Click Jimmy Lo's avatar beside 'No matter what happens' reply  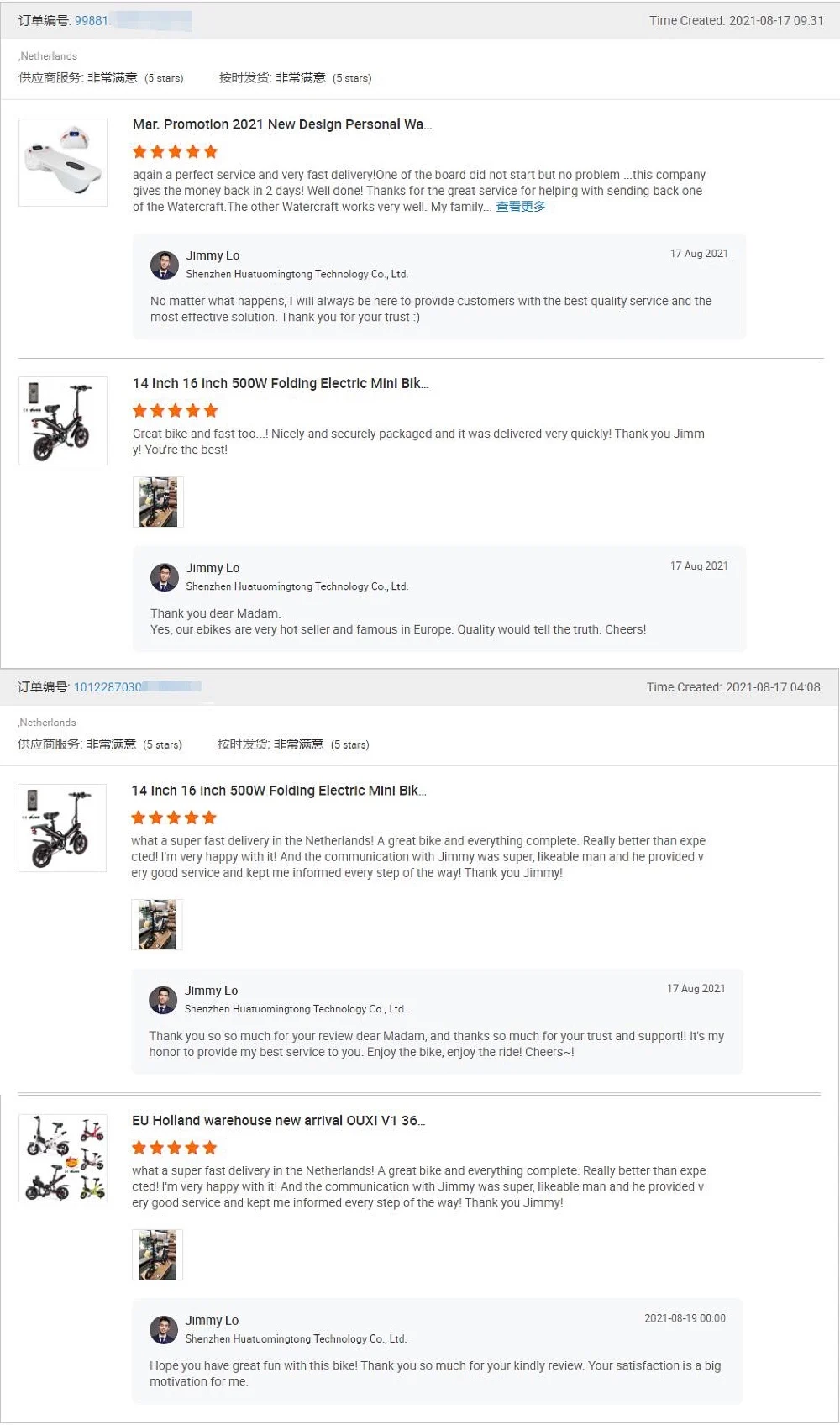[165, 265]
